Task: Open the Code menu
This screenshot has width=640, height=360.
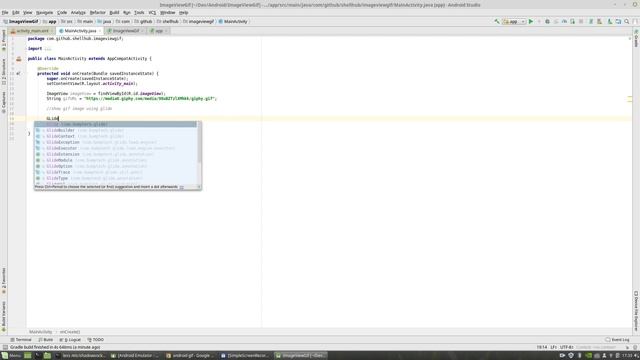Action: pos(62,13)
